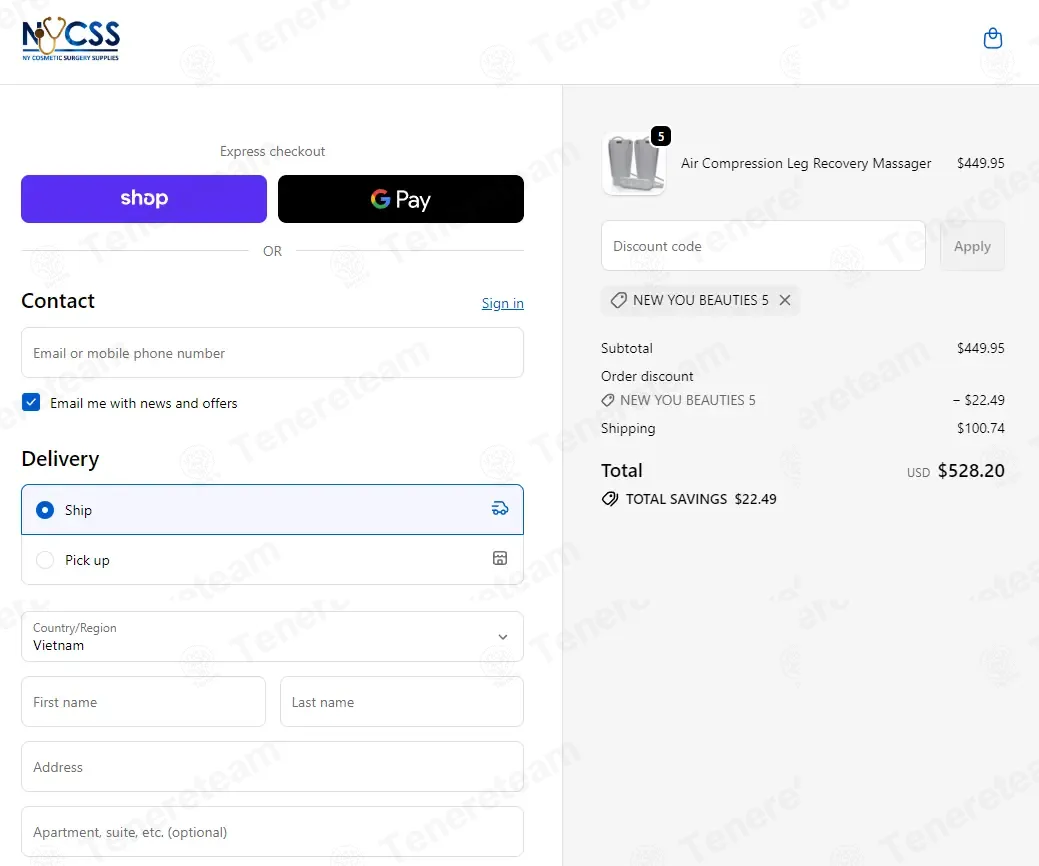Screen dimensions: 1039x866
Task: Click the $528.20 total amount
Action: [x=971, y=471]
